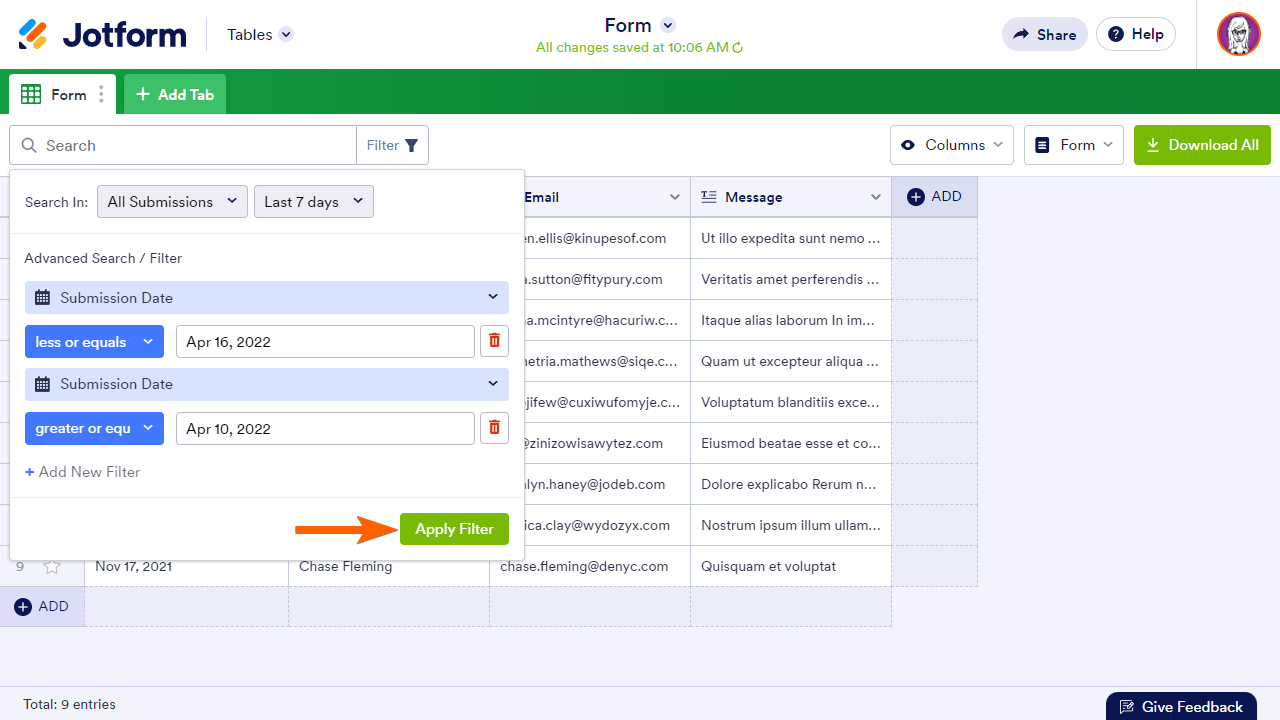Star the row 9 entry
The height and width of the screenshot is (720, 1280).
52,567
